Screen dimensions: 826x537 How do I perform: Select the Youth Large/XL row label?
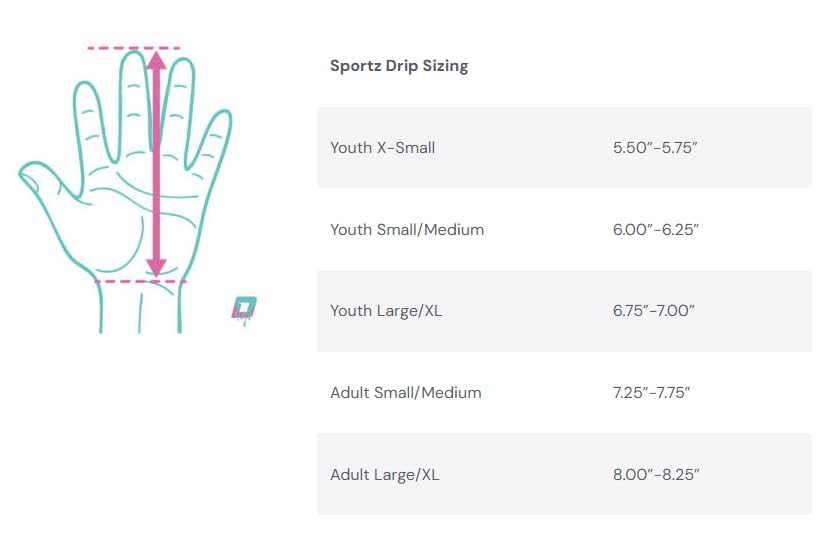click(x=386, y=311)
